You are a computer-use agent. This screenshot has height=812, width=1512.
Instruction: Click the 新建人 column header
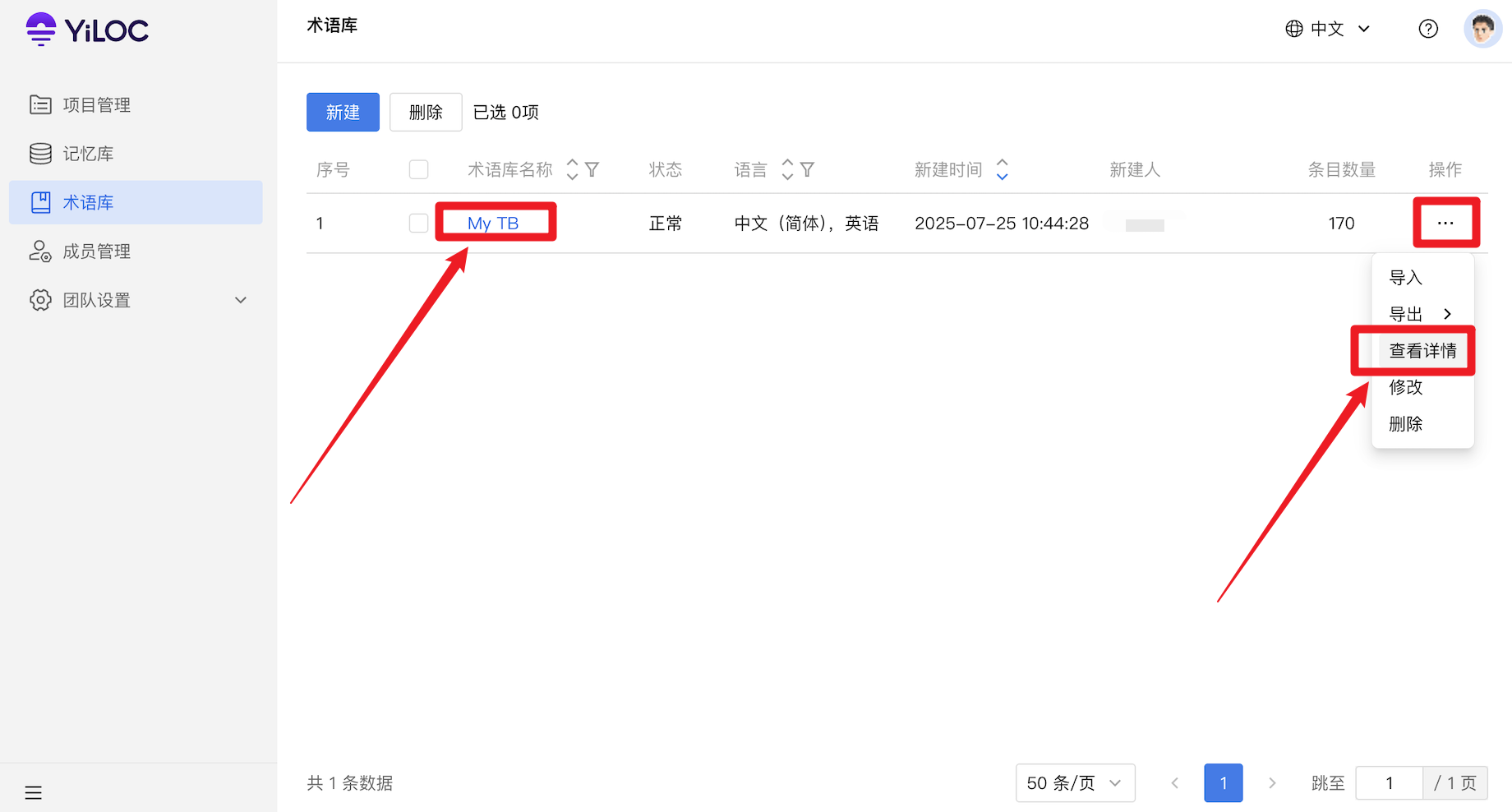pyautogui.click(x=1135, y=169)
